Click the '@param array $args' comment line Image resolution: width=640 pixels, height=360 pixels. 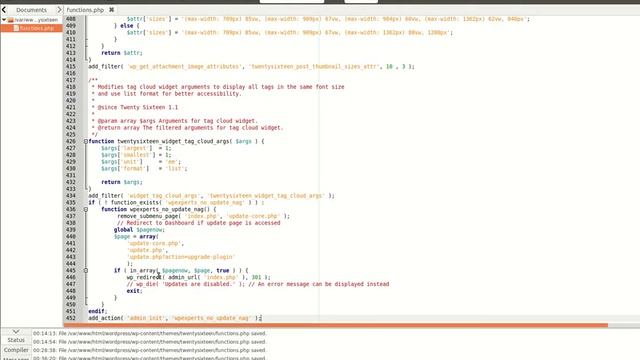175,121
